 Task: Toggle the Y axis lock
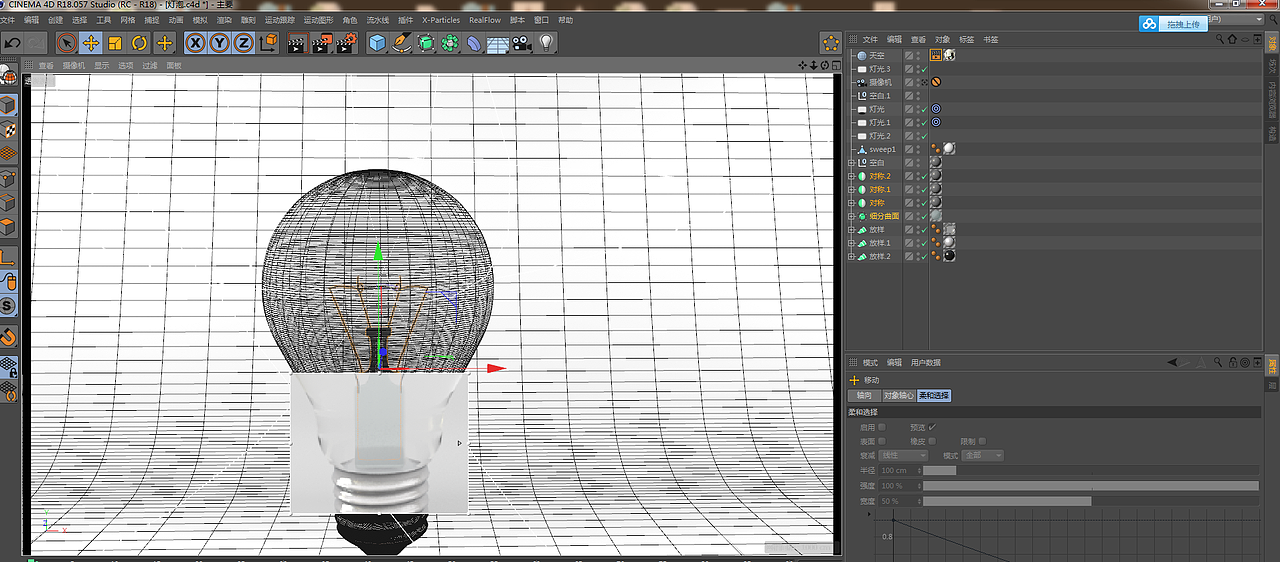[220, 43]
